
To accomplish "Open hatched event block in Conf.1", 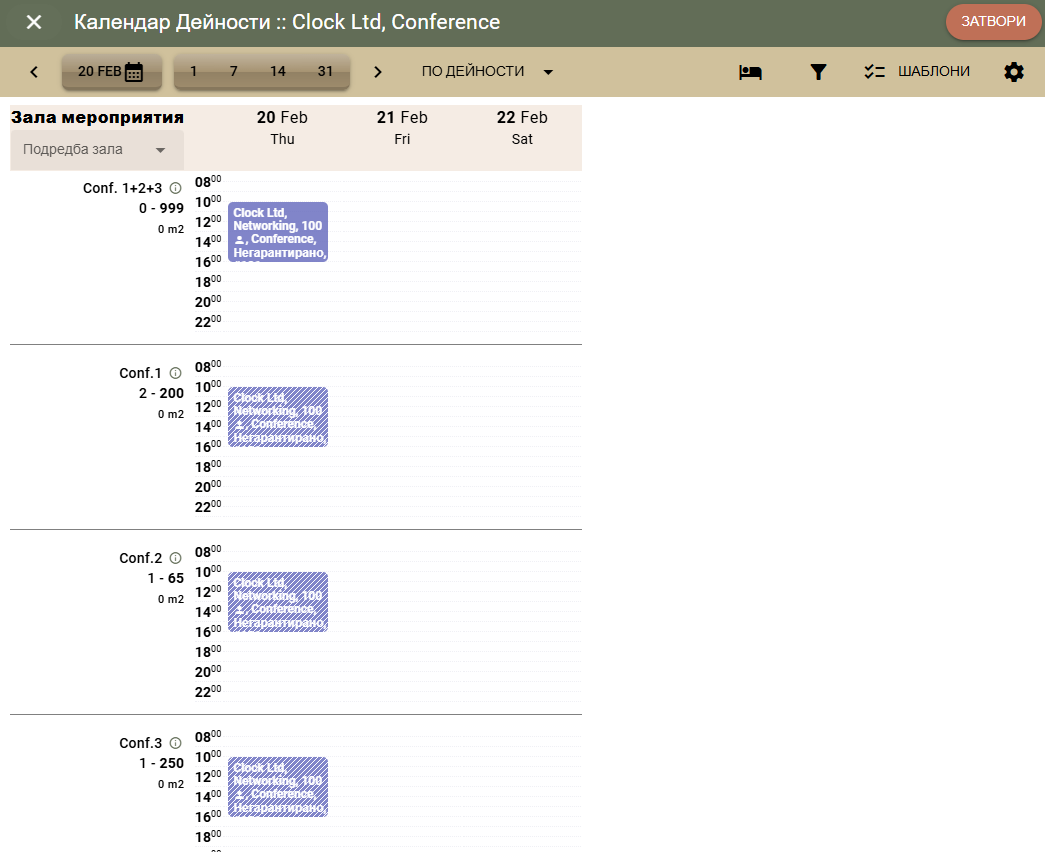I will pos(278,417).
